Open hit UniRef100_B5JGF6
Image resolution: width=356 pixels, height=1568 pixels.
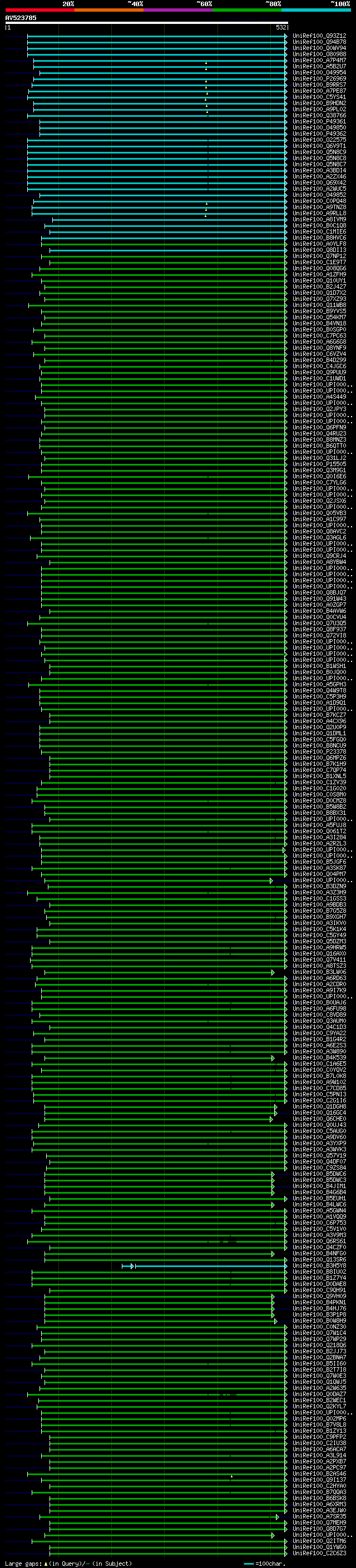click(x=319, y=862)
